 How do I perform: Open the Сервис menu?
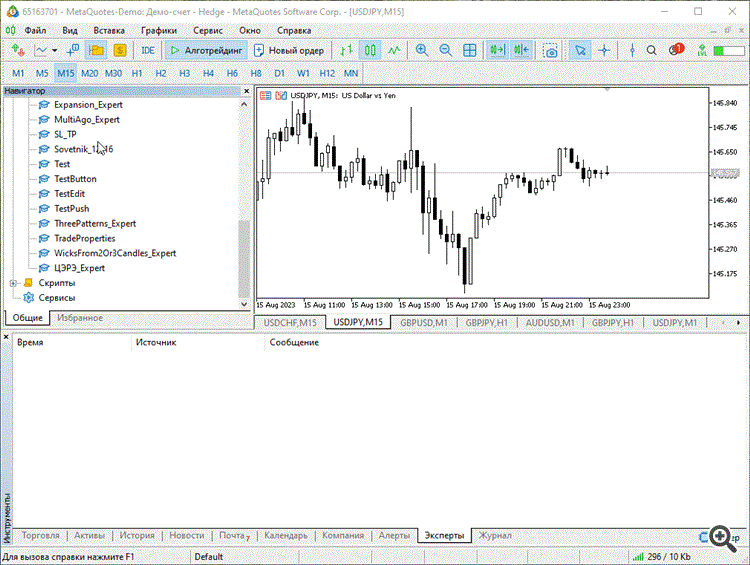pyautogui.click(x=208, y=30)
